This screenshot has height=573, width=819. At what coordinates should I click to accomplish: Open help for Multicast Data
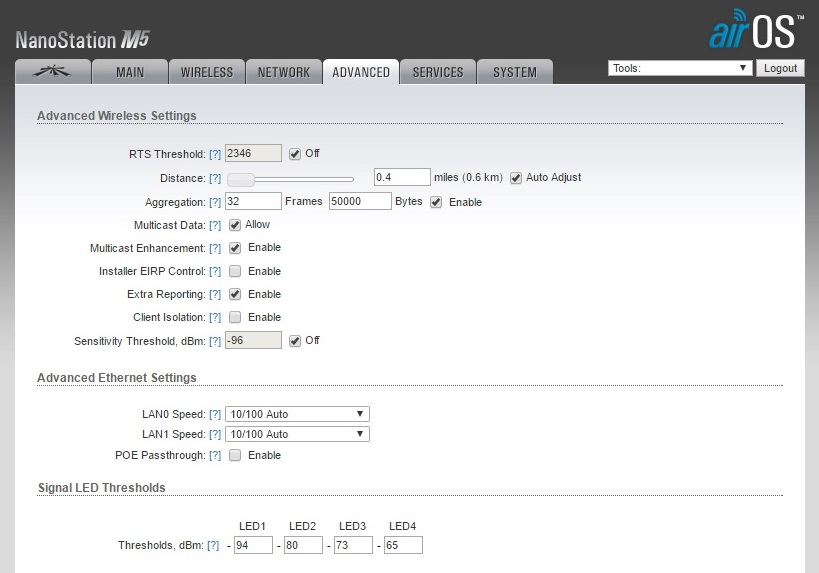pos(215,225)
